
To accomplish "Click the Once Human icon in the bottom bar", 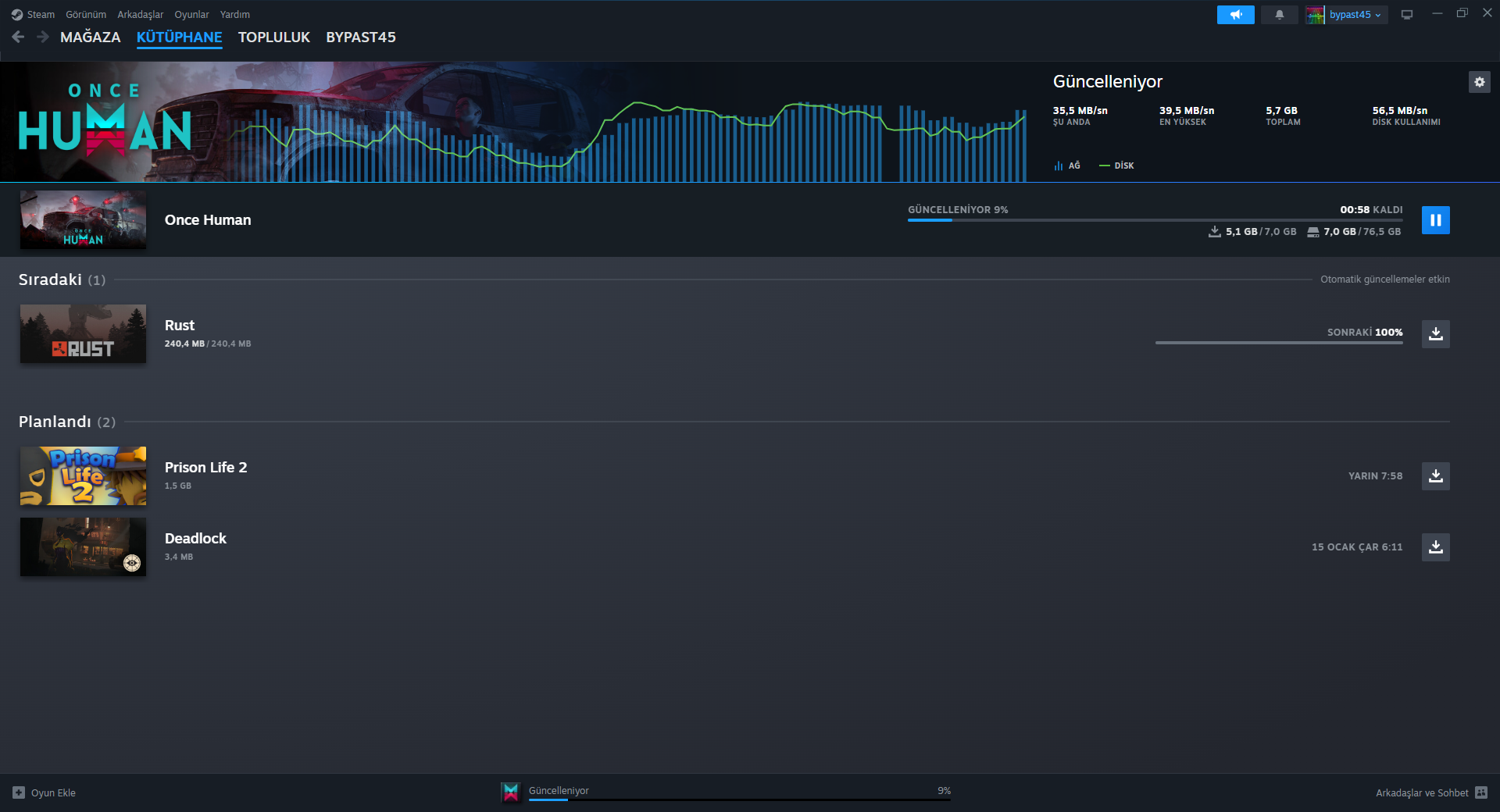I will coord(511,792).
